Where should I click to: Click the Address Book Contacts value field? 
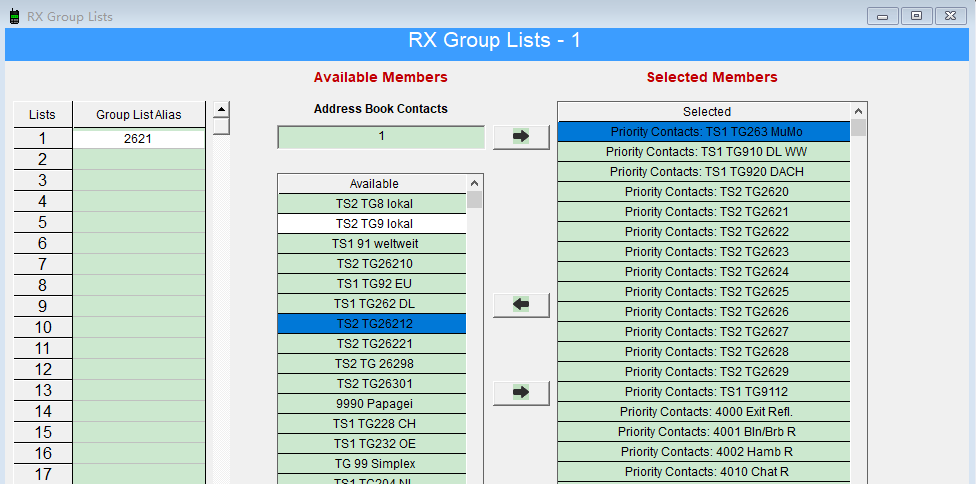click(381, 137)
